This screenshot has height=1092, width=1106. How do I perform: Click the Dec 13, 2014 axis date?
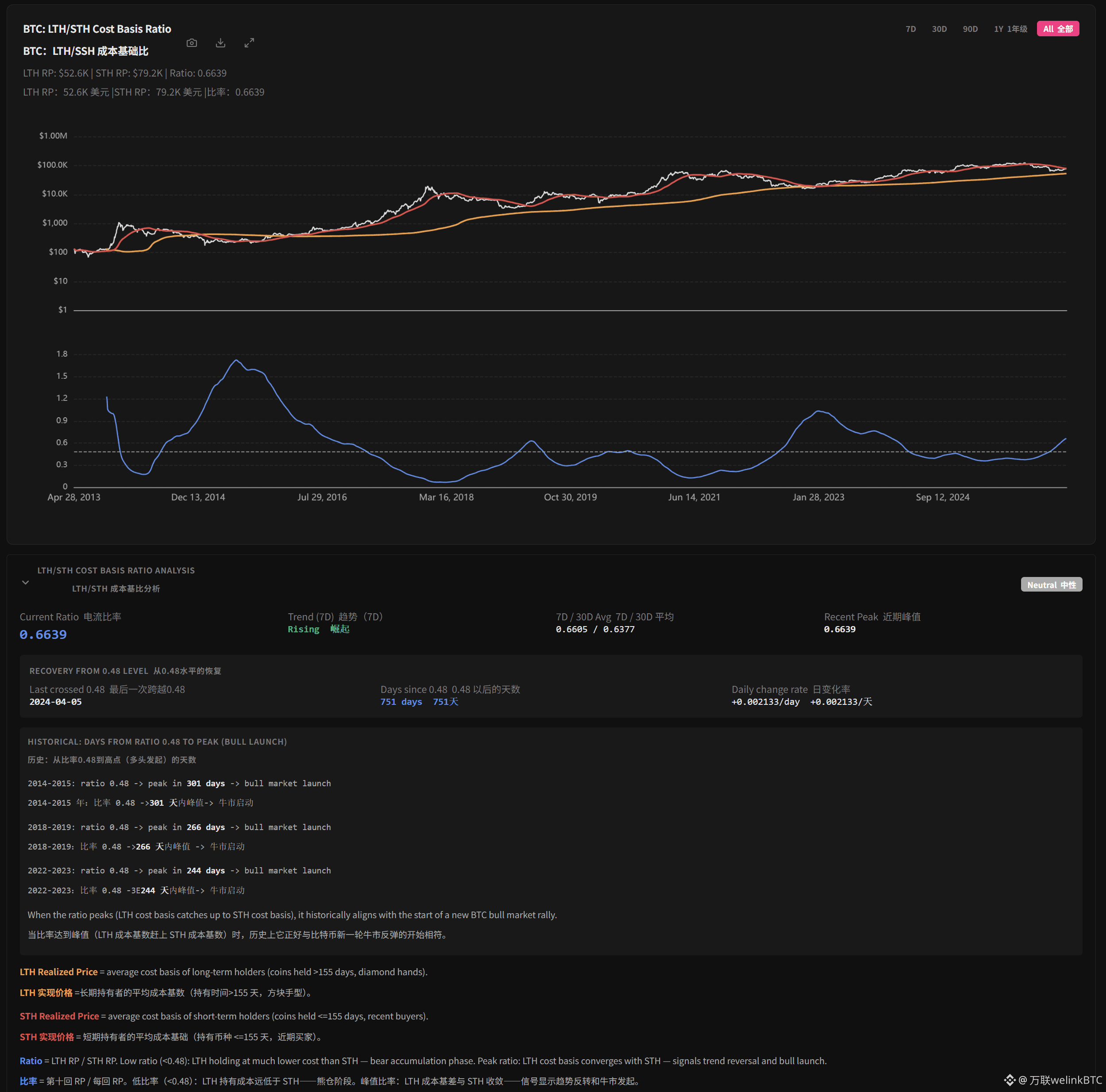(x=198, y=497)
